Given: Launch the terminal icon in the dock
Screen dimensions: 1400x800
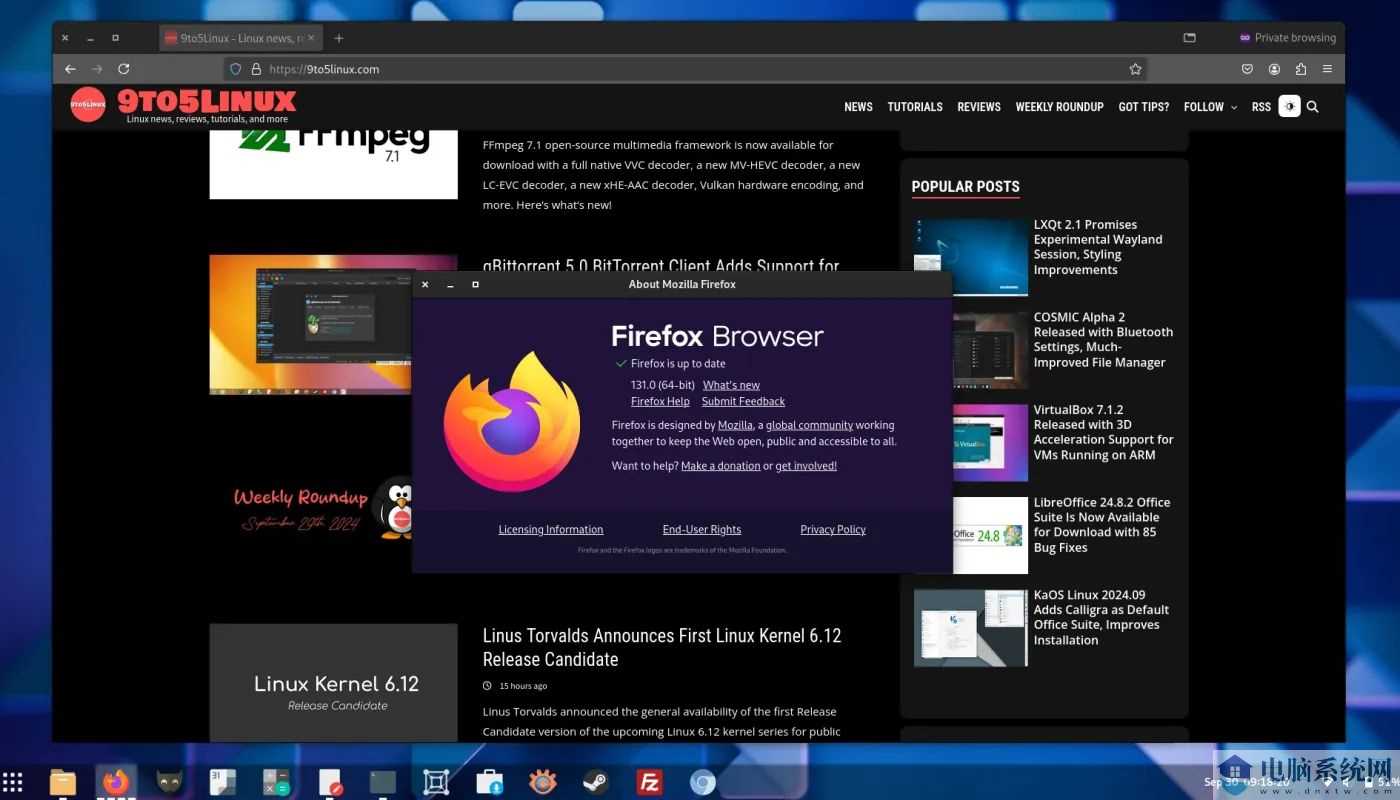Looking at the screenshot, I should pyautogui.click(x=383, y=781).
